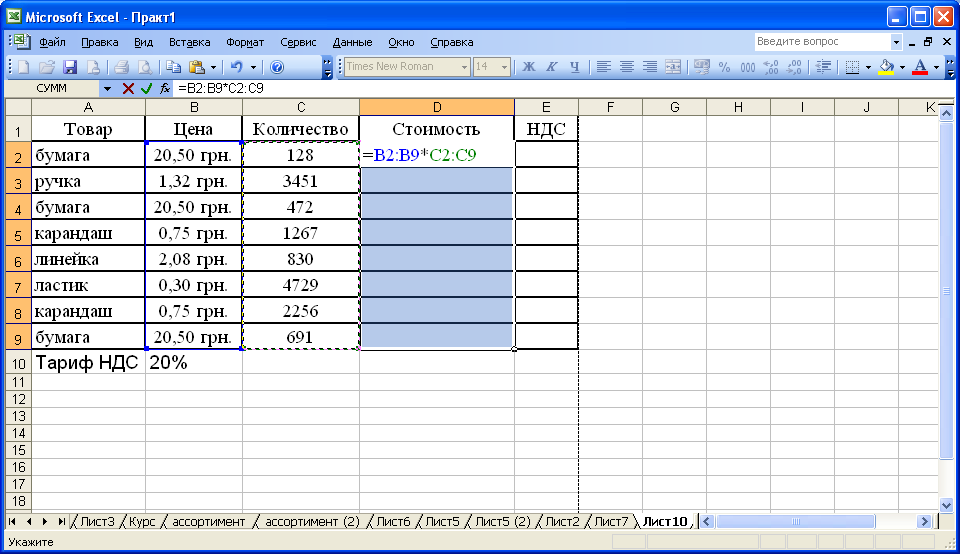
Task: Expand Paste options arrow
Action: [213, 67]
